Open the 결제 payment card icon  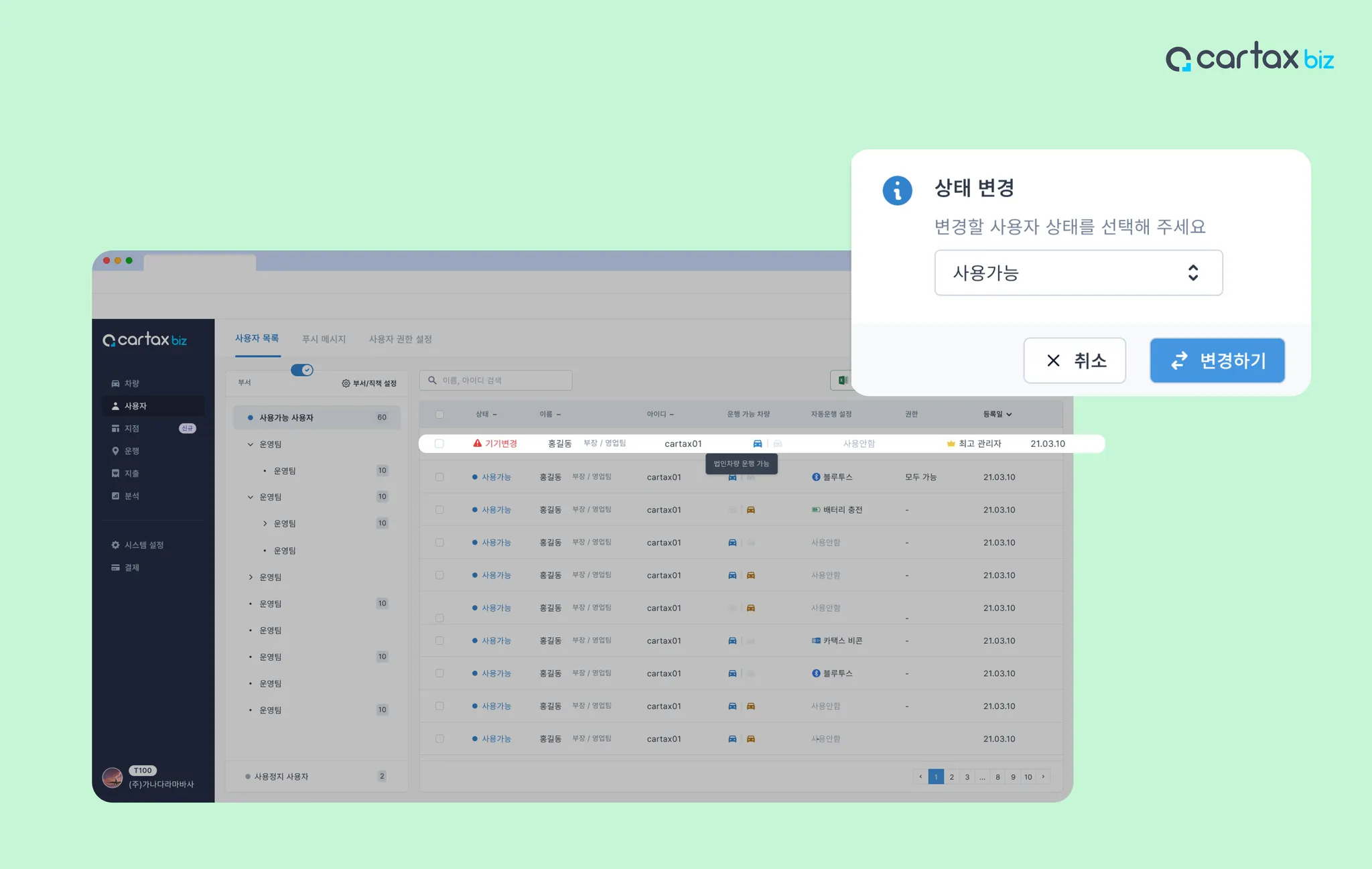pyautogui.click(x=115, y=567)
